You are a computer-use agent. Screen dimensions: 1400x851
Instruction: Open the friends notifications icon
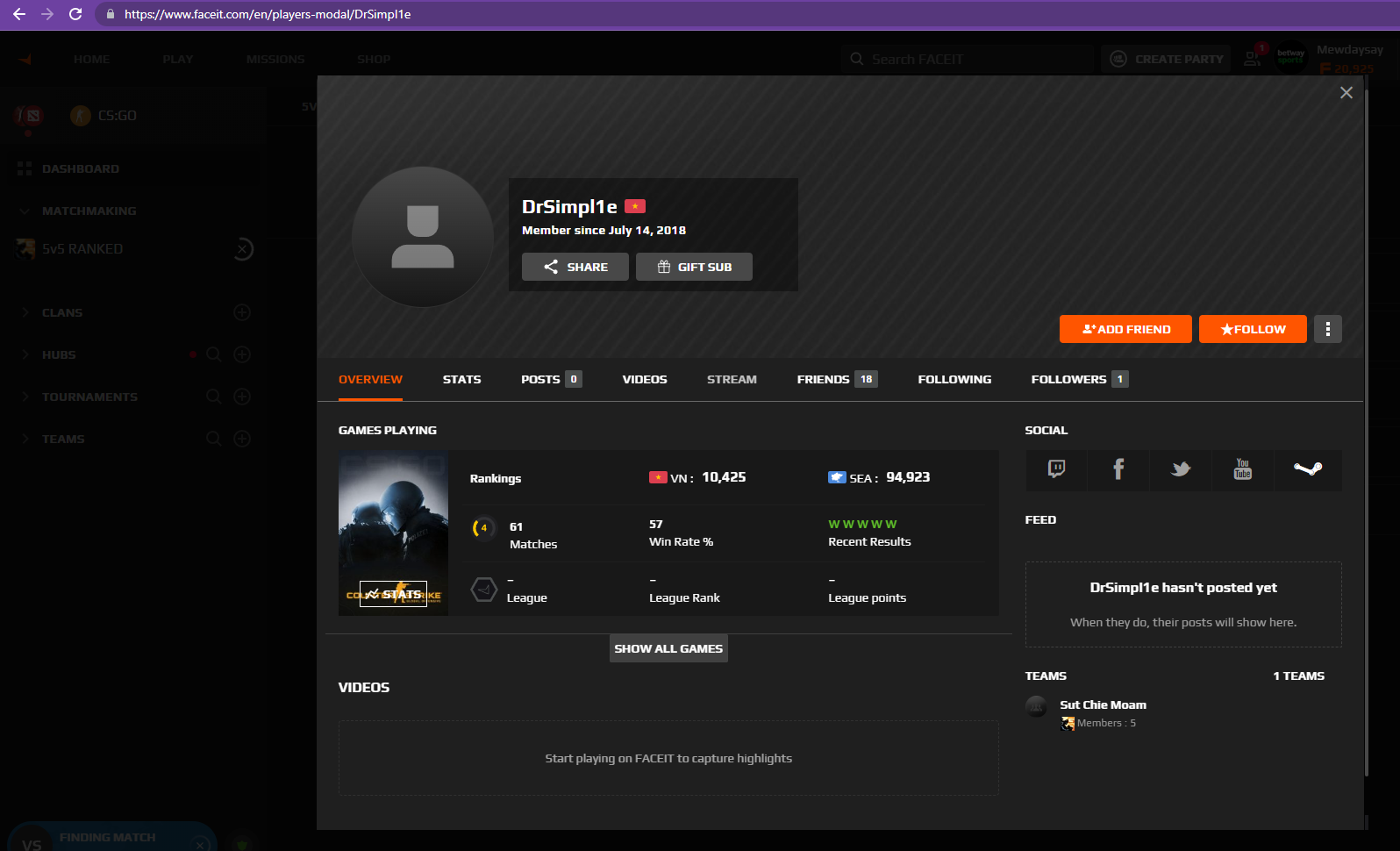1253,58
